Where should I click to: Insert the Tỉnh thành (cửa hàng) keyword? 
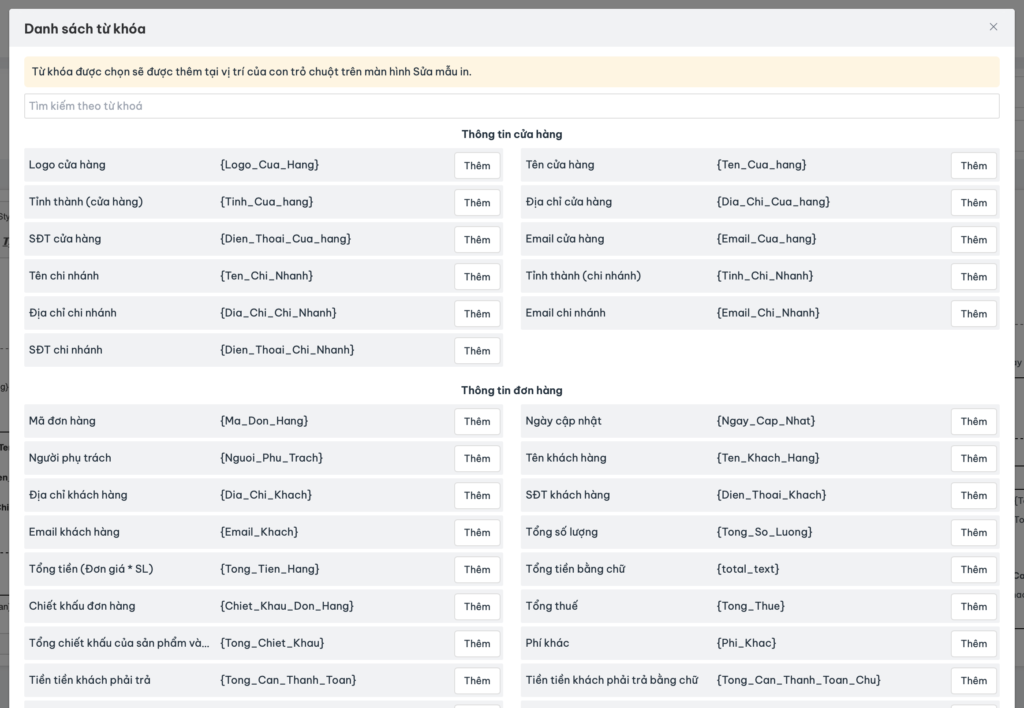click(x=477, y=203)
